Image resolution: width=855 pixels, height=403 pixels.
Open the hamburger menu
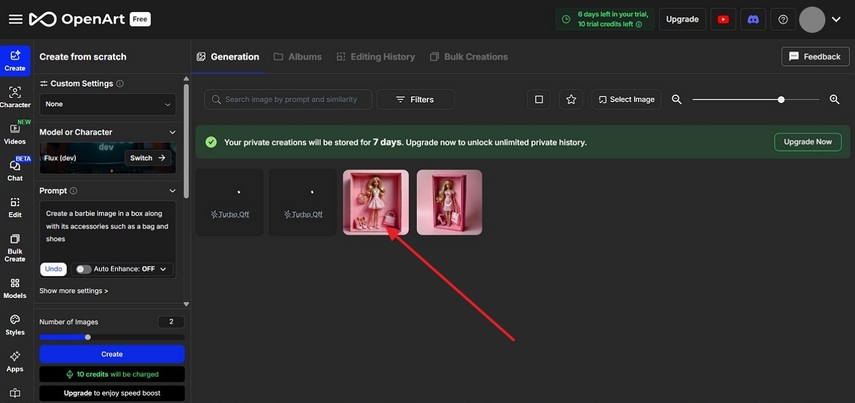15,19
